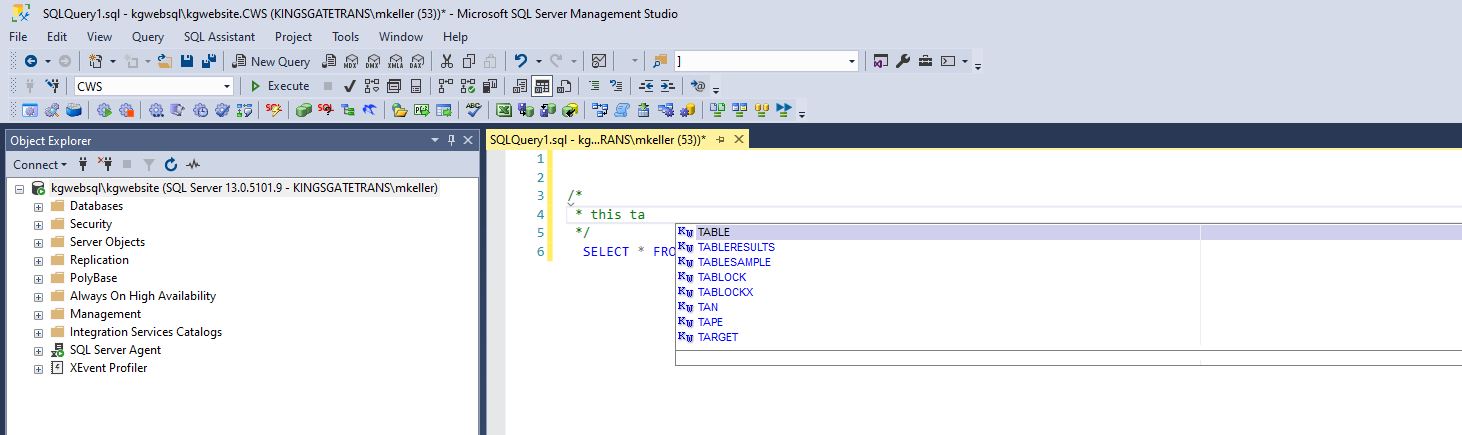Click the Find in Files icon
1462x435 pixels.
click(x=659, y=61)
